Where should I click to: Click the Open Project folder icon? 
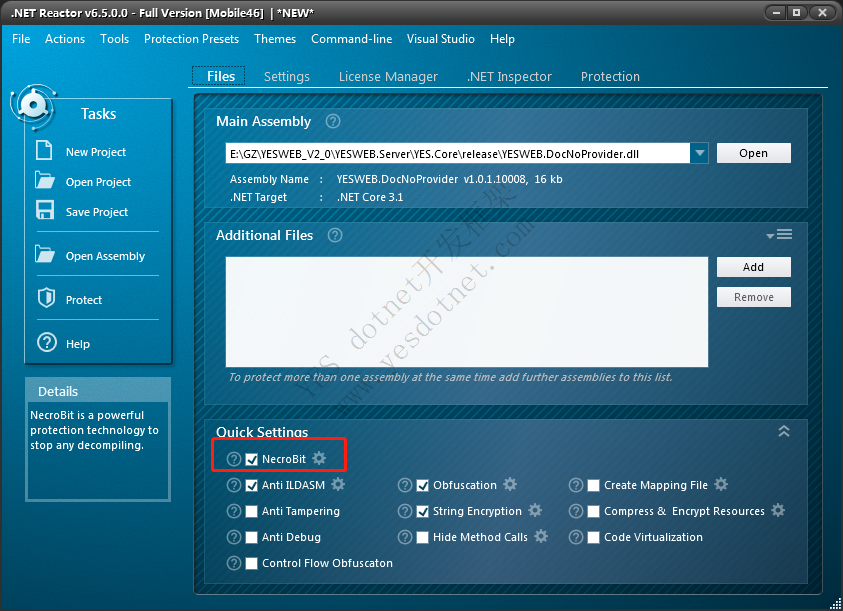(45, 180)
